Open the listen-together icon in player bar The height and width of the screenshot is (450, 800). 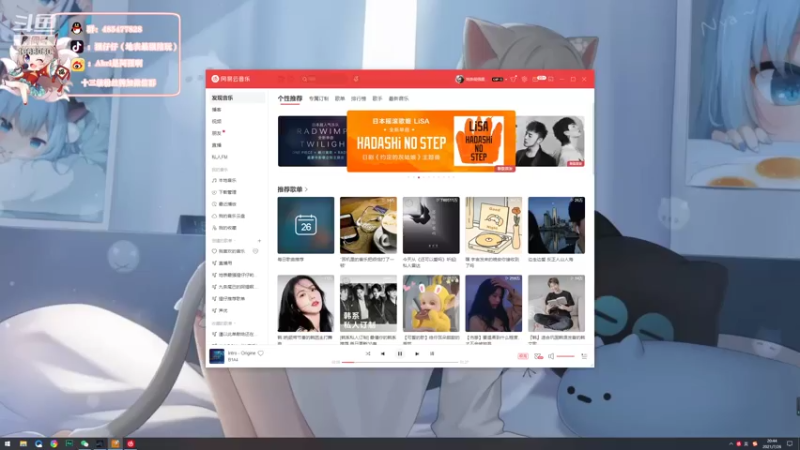(538, 356)
